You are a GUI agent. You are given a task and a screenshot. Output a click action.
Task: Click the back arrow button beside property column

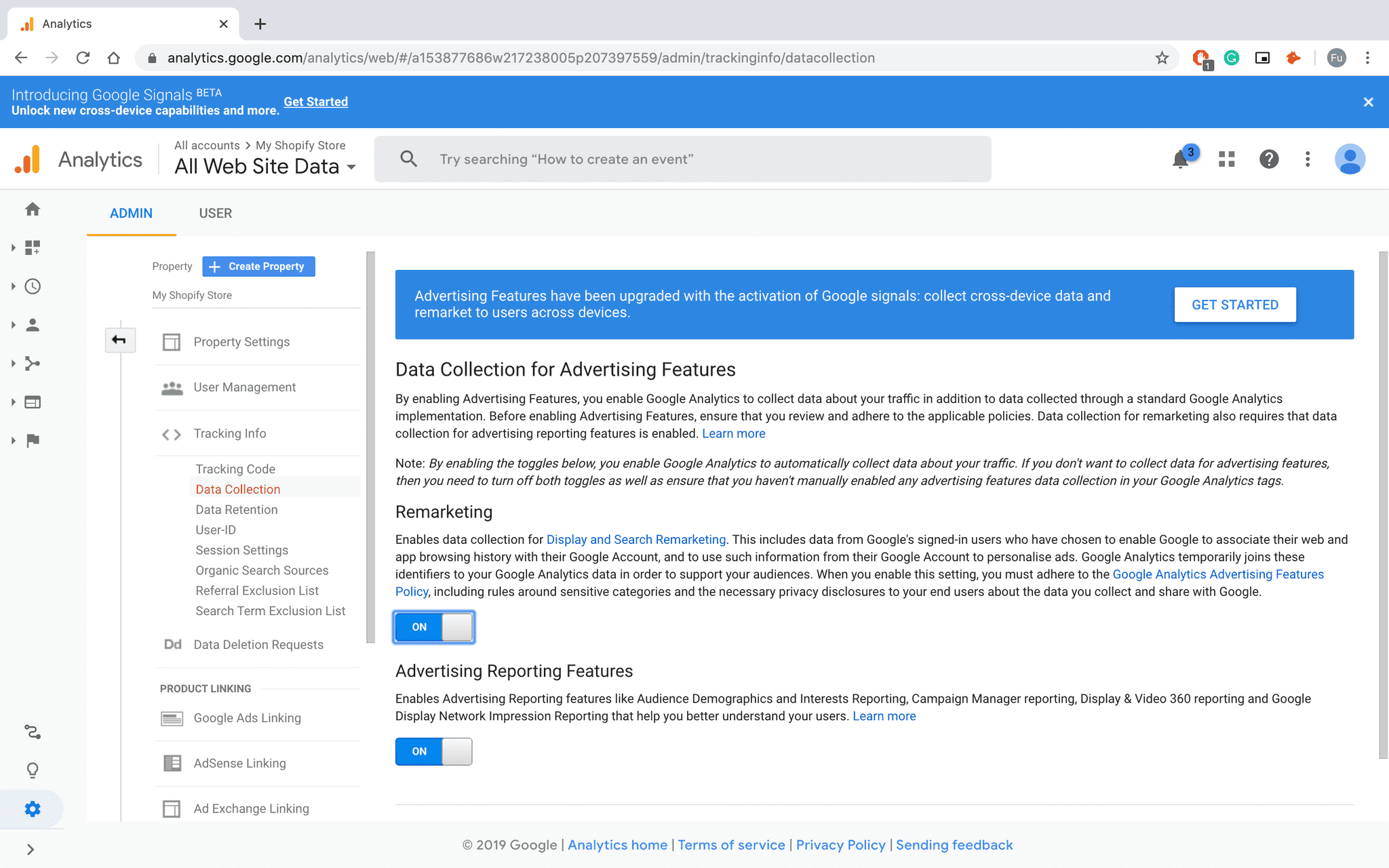[x=119, y=340]
